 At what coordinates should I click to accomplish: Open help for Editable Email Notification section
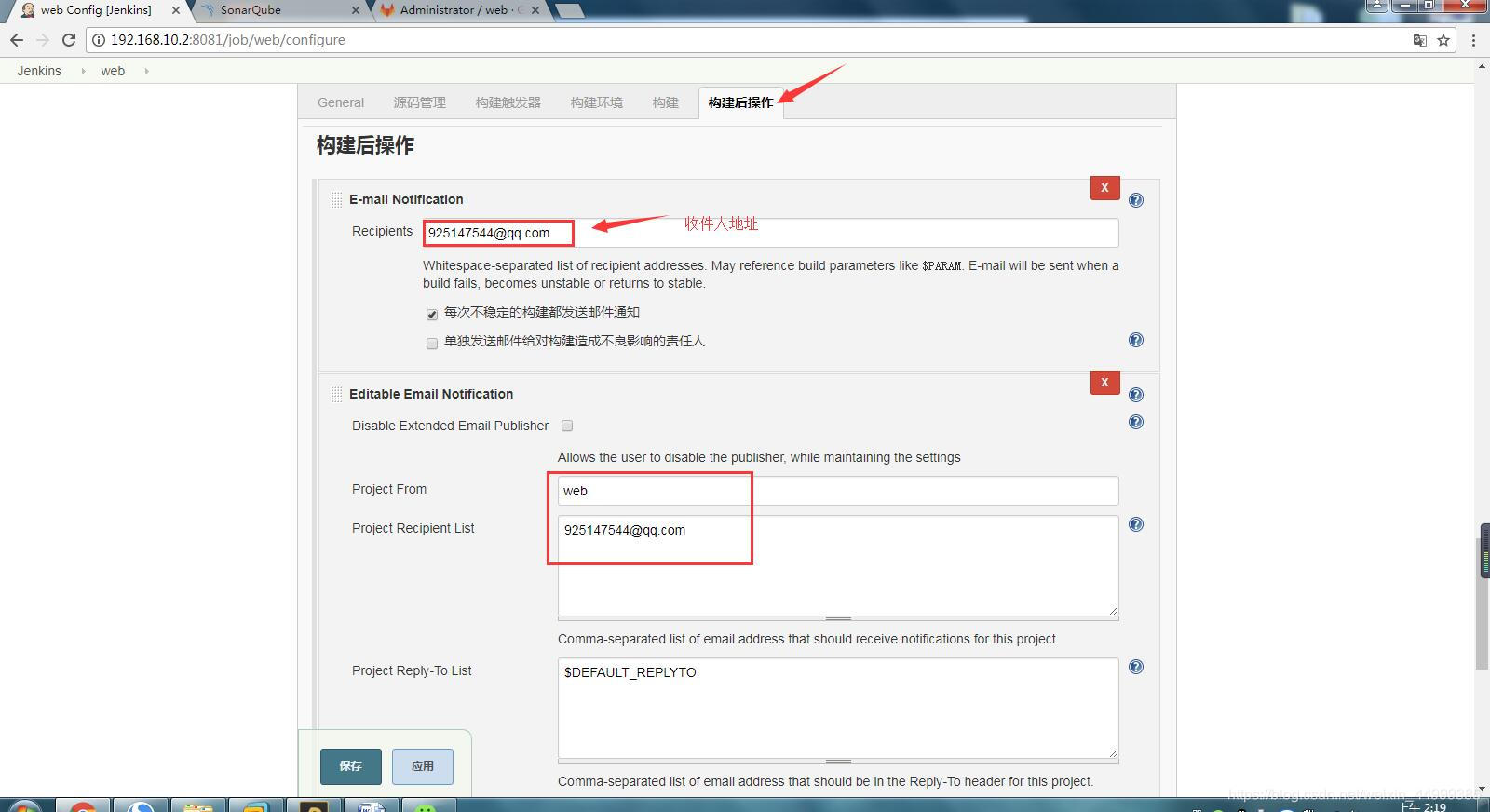click(1136, 395)
